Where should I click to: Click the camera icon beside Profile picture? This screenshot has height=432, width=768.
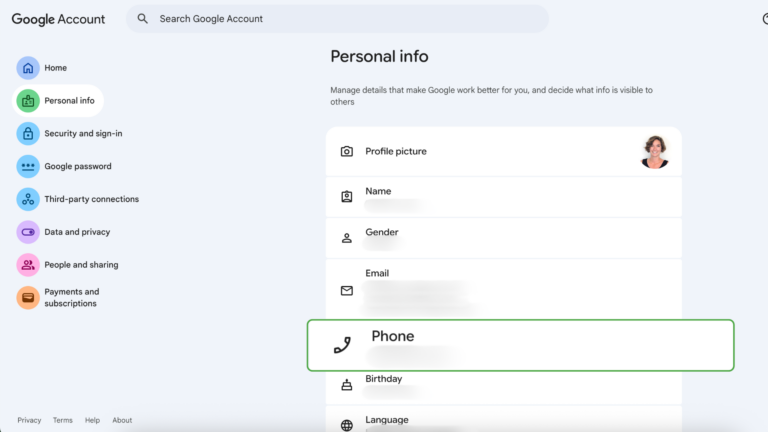[x=347, y=151]
